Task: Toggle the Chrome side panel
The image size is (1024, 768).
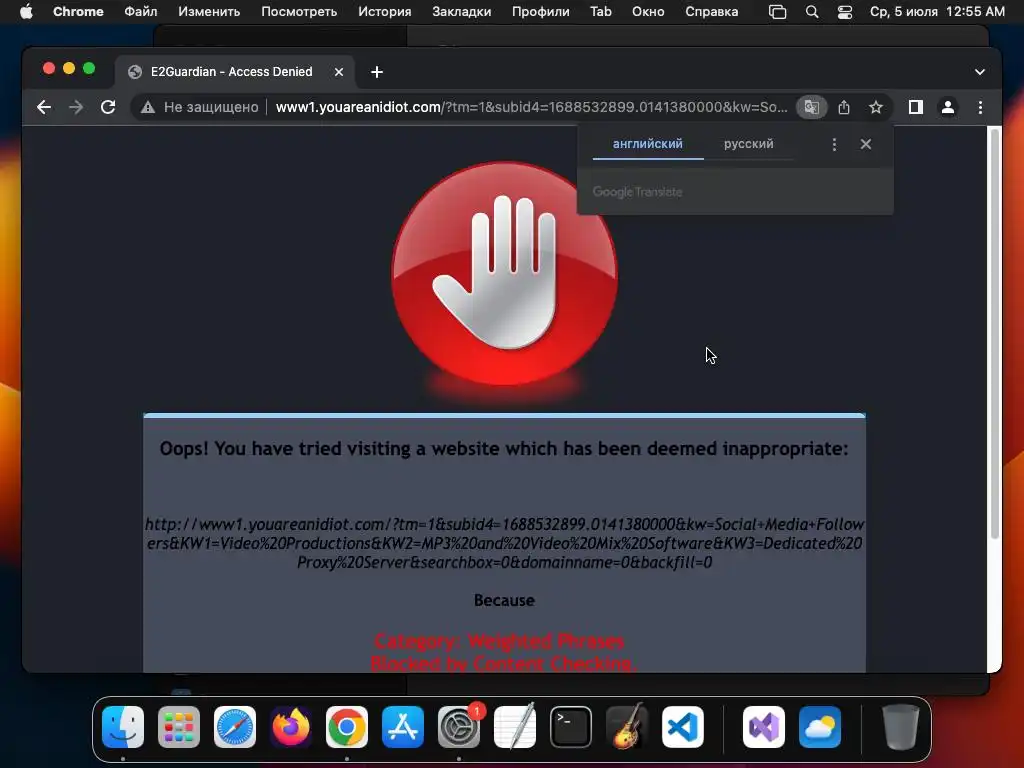Action: [x=916, y=107]
